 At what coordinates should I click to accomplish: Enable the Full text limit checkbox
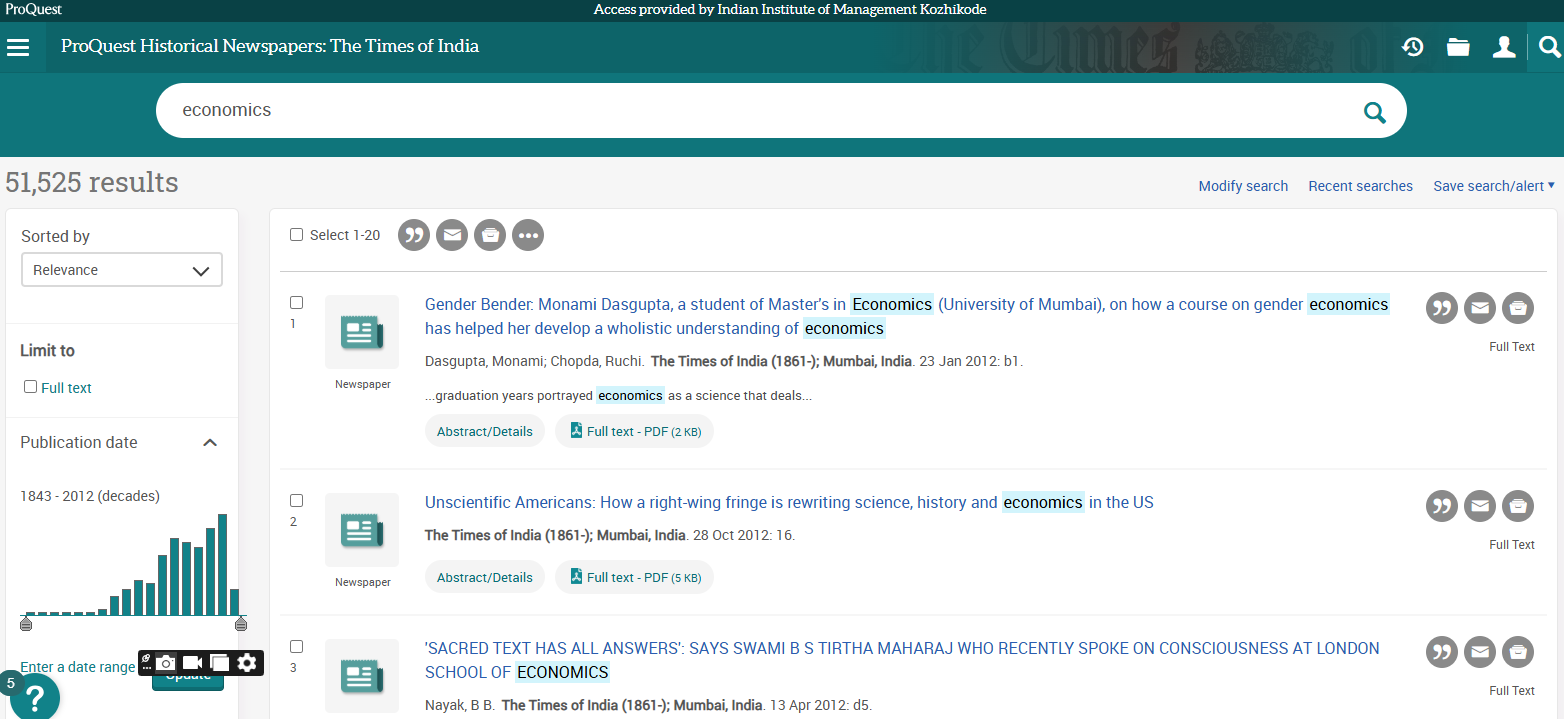tap(30, 387)
